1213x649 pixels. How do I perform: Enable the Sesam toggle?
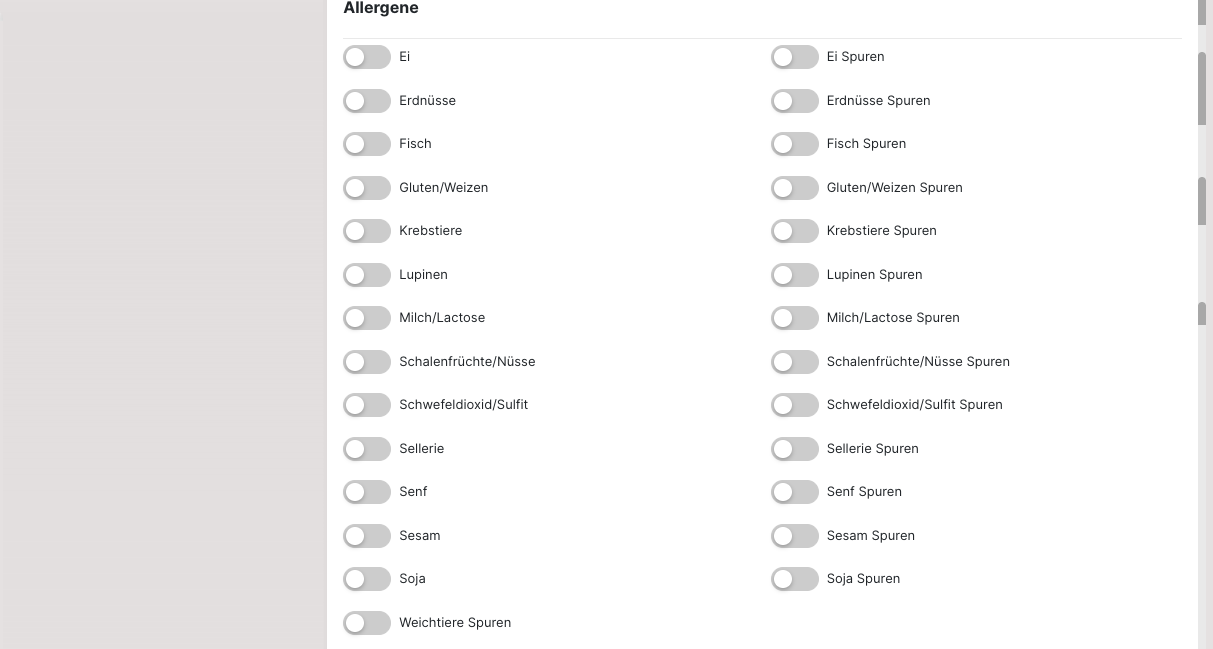(x=367, y=536)
